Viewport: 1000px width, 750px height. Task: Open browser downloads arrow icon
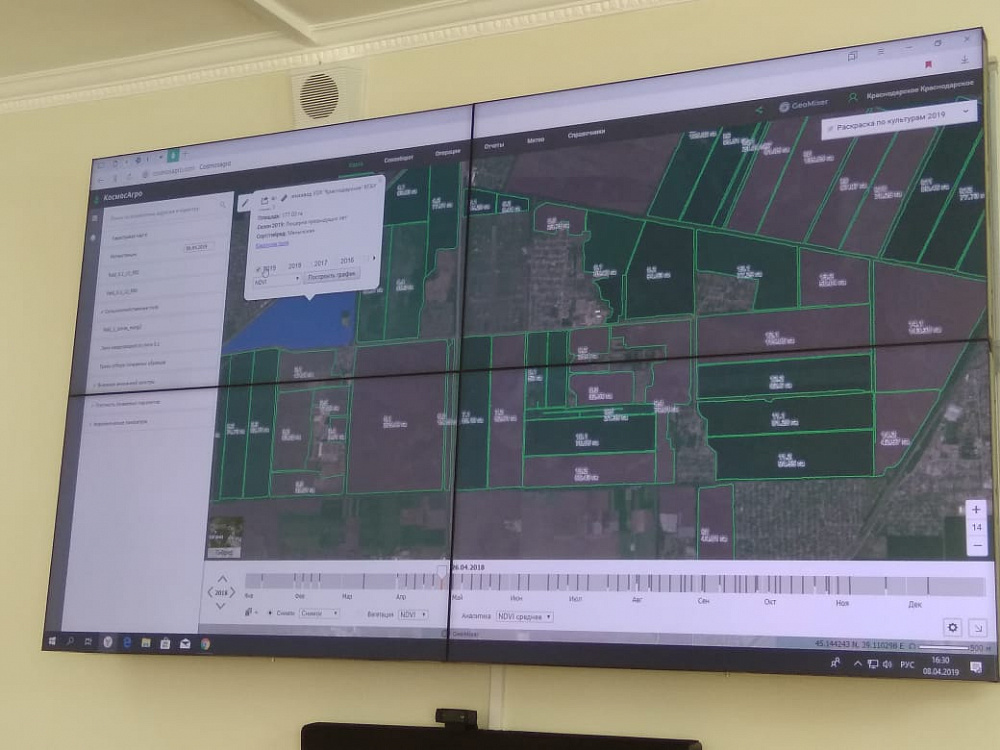(x=964, y=59)
